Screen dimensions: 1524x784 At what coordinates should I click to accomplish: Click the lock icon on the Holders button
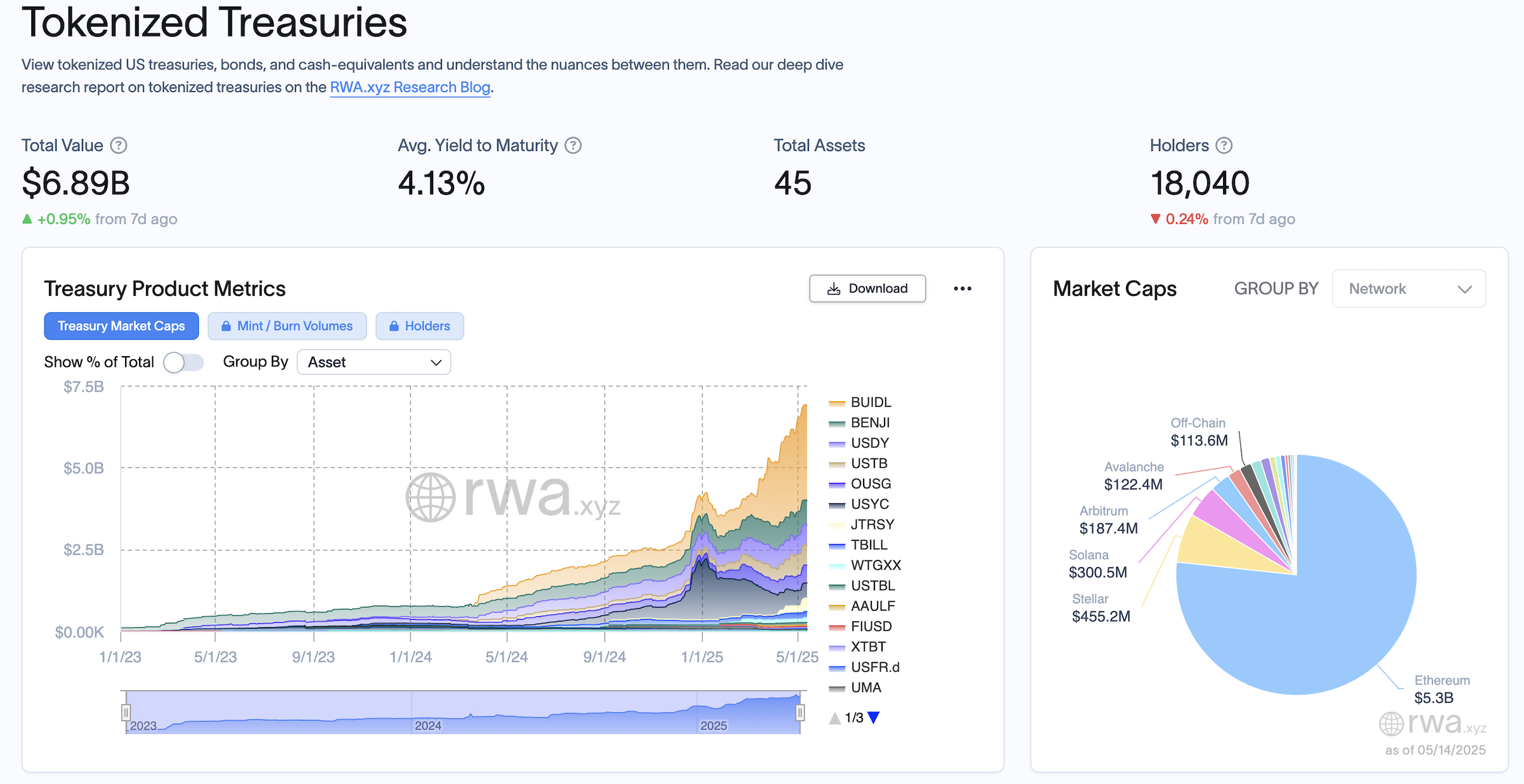[x=395, y=326]
